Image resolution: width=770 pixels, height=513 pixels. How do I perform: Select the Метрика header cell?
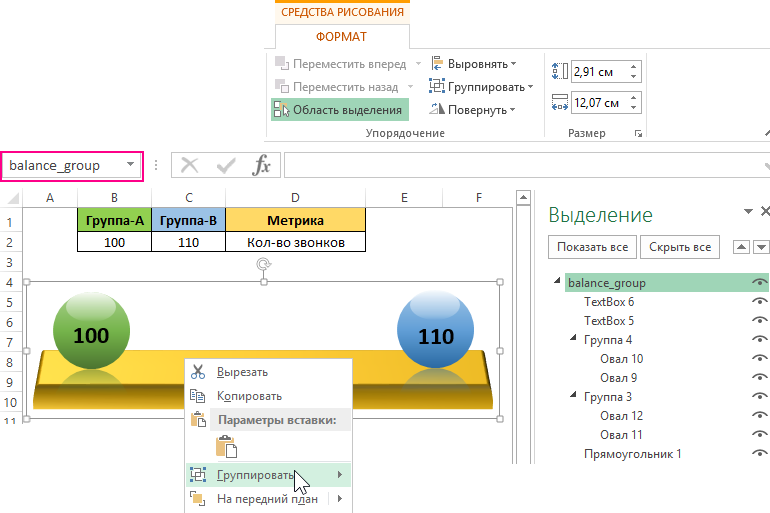click(x=296, y=220)
